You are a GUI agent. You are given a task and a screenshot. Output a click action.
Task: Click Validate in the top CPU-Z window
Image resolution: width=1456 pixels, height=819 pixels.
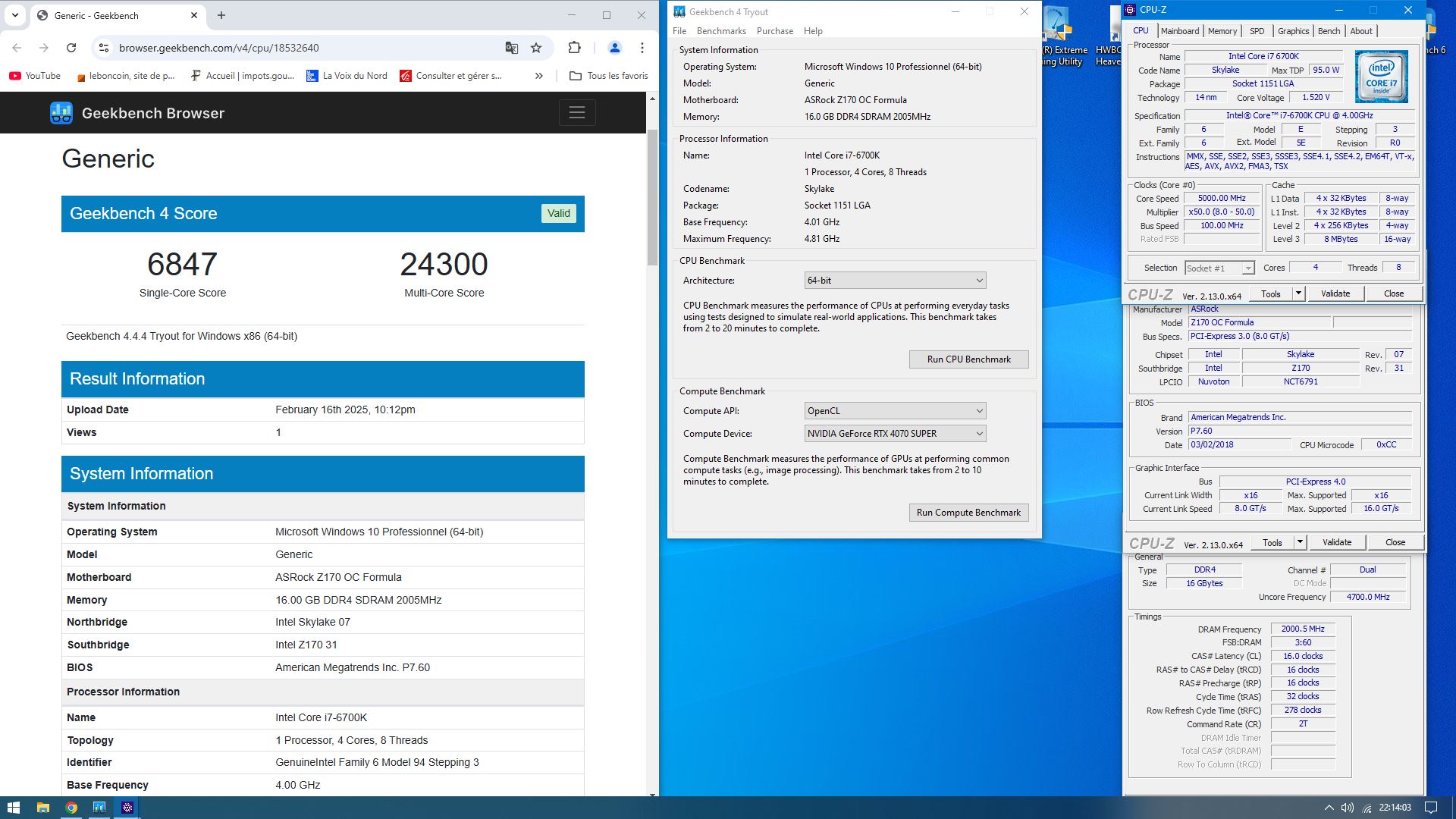point(1335,294)
